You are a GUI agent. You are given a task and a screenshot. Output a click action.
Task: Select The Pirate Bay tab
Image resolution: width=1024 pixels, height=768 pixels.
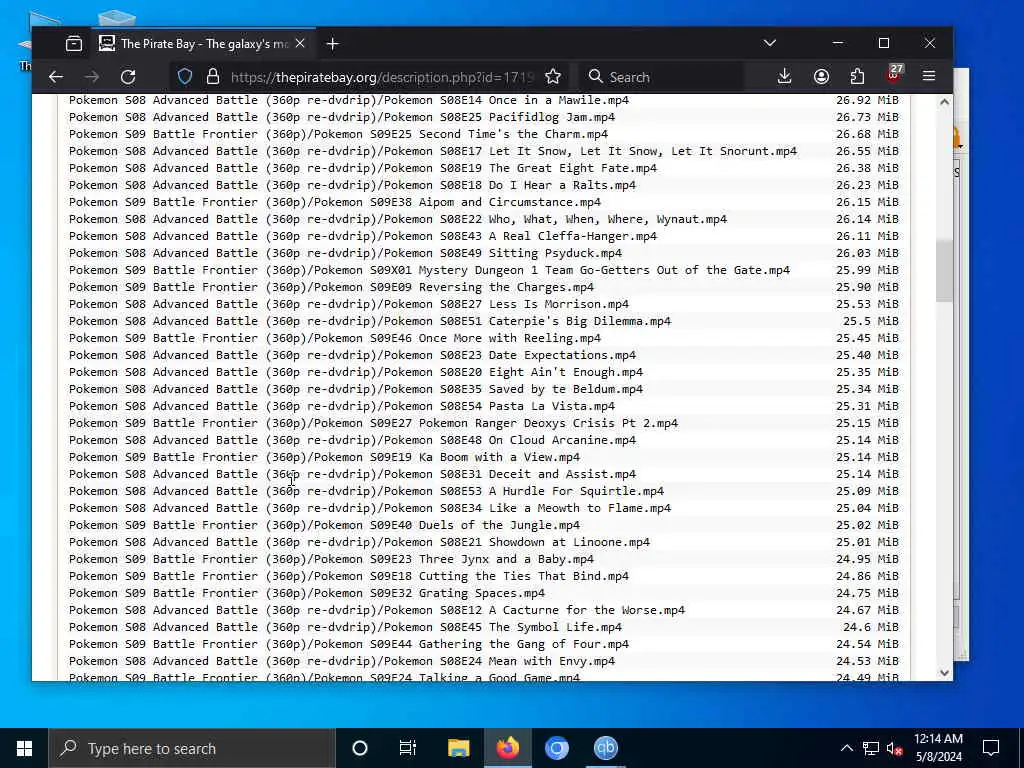[x=203, y=44]
